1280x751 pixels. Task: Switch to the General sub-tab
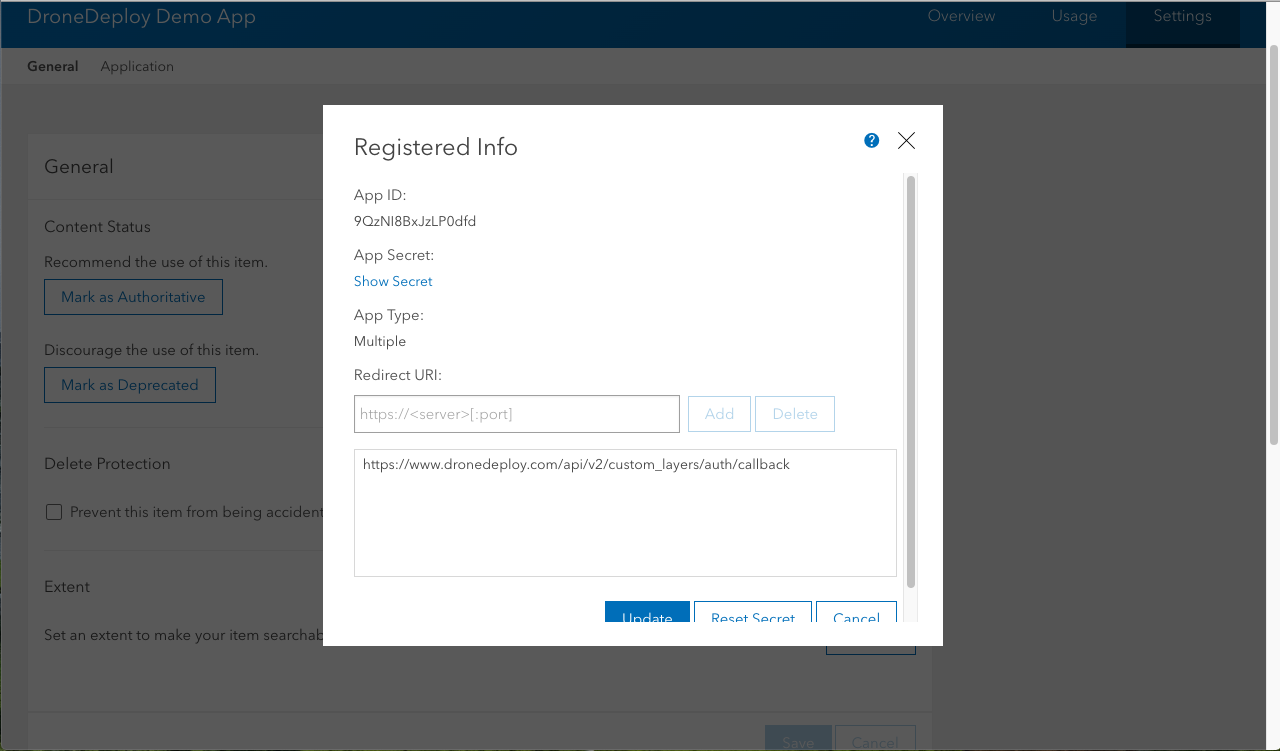[52, 66]
